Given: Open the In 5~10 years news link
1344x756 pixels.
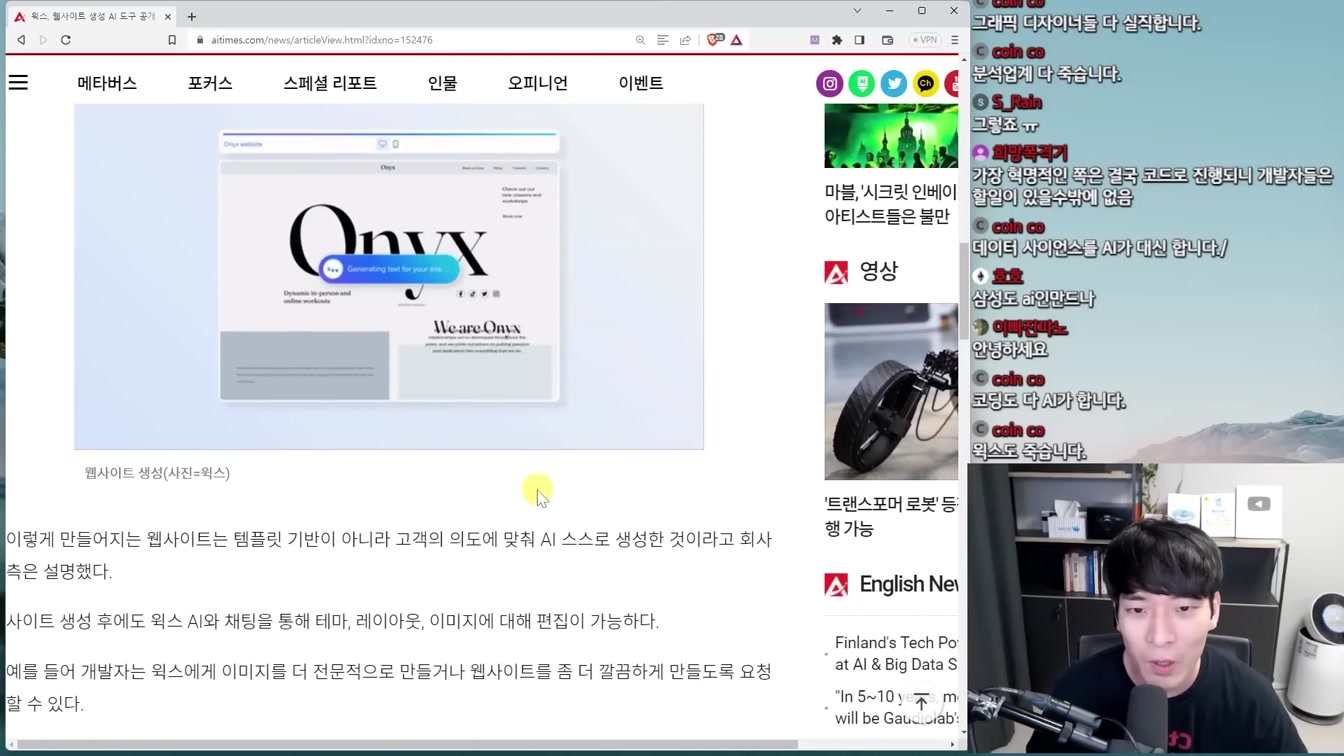Looking at the screenshot, I should click(897, 707).
